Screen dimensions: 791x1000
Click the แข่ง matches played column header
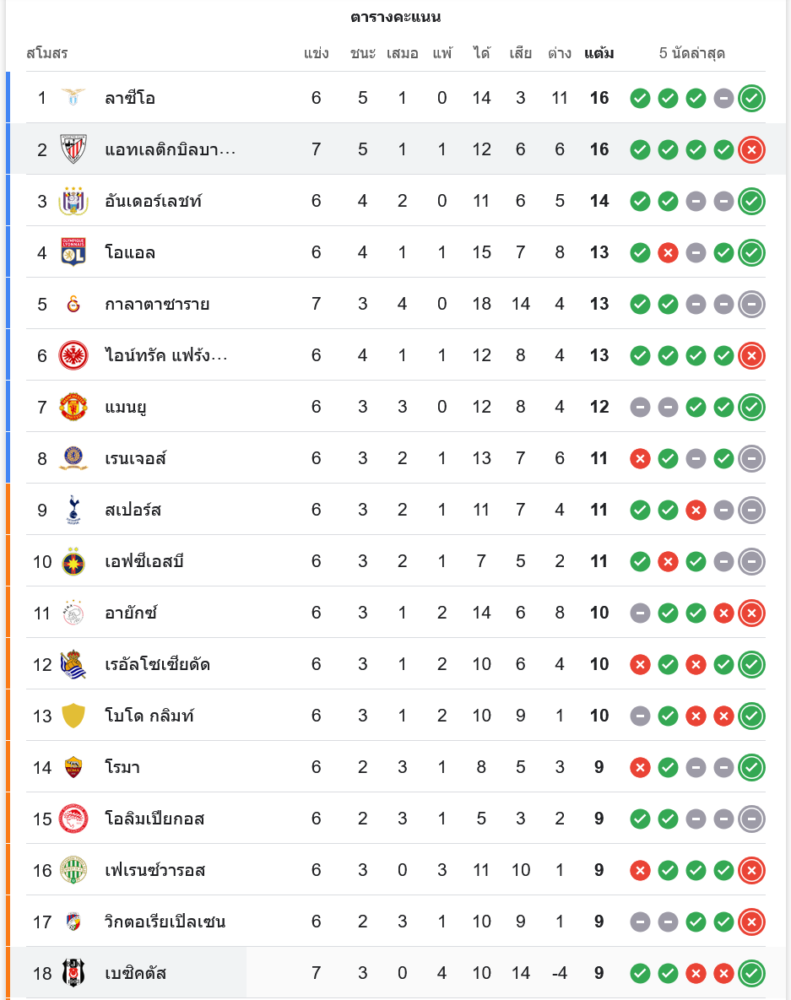pyautogui.click(x=316, y=53)
